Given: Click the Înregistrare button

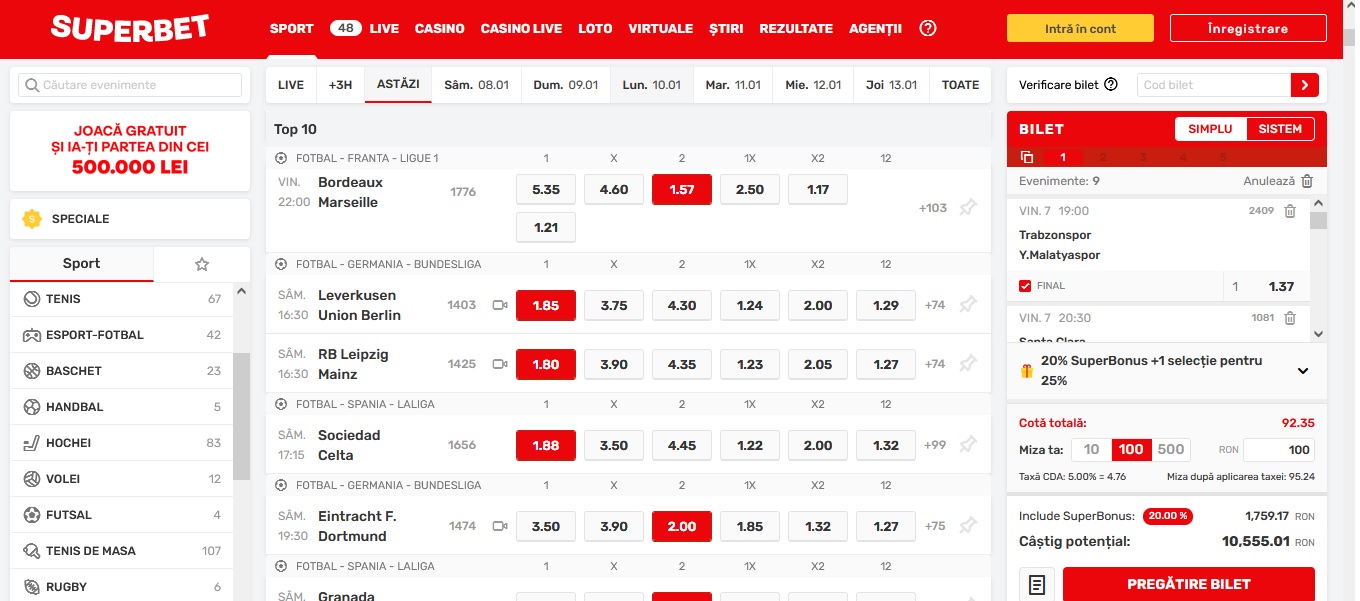Looking at the screenshot, I should click(1248, 28).
